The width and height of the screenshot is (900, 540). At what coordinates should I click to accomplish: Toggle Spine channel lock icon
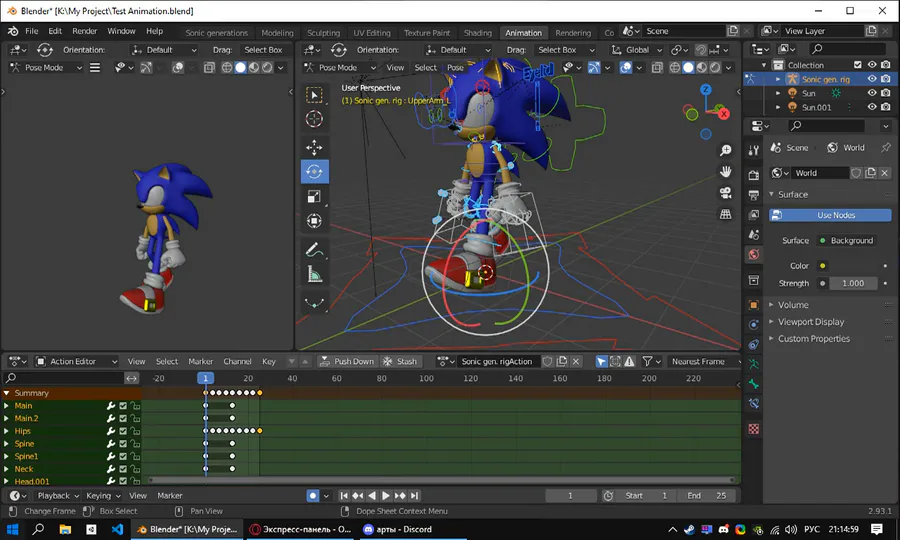(x=135, y=444)
